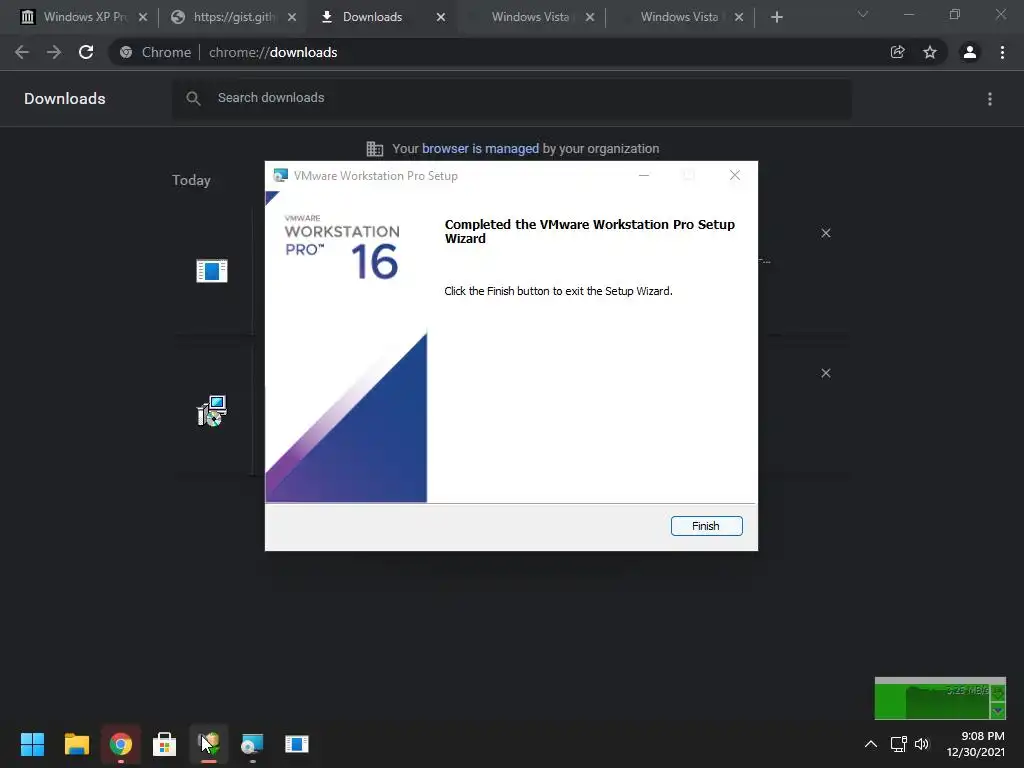
Task: Open Chrome's three-dot main menu
Action: (x=1002, y=52)
